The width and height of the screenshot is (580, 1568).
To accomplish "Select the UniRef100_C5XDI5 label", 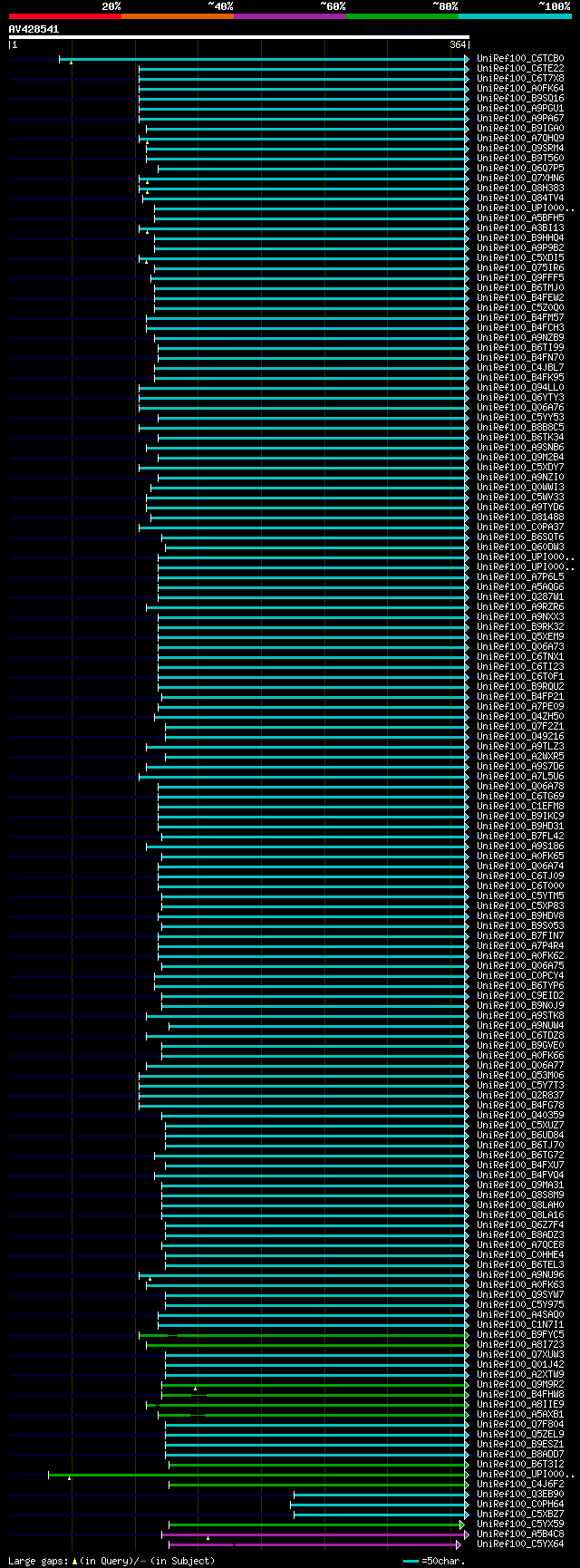I will [x=520, y=258].
